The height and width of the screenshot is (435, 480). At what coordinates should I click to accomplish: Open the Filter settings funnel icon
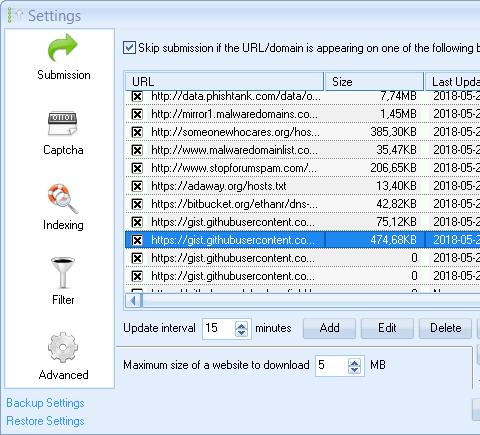pos(63,273)
